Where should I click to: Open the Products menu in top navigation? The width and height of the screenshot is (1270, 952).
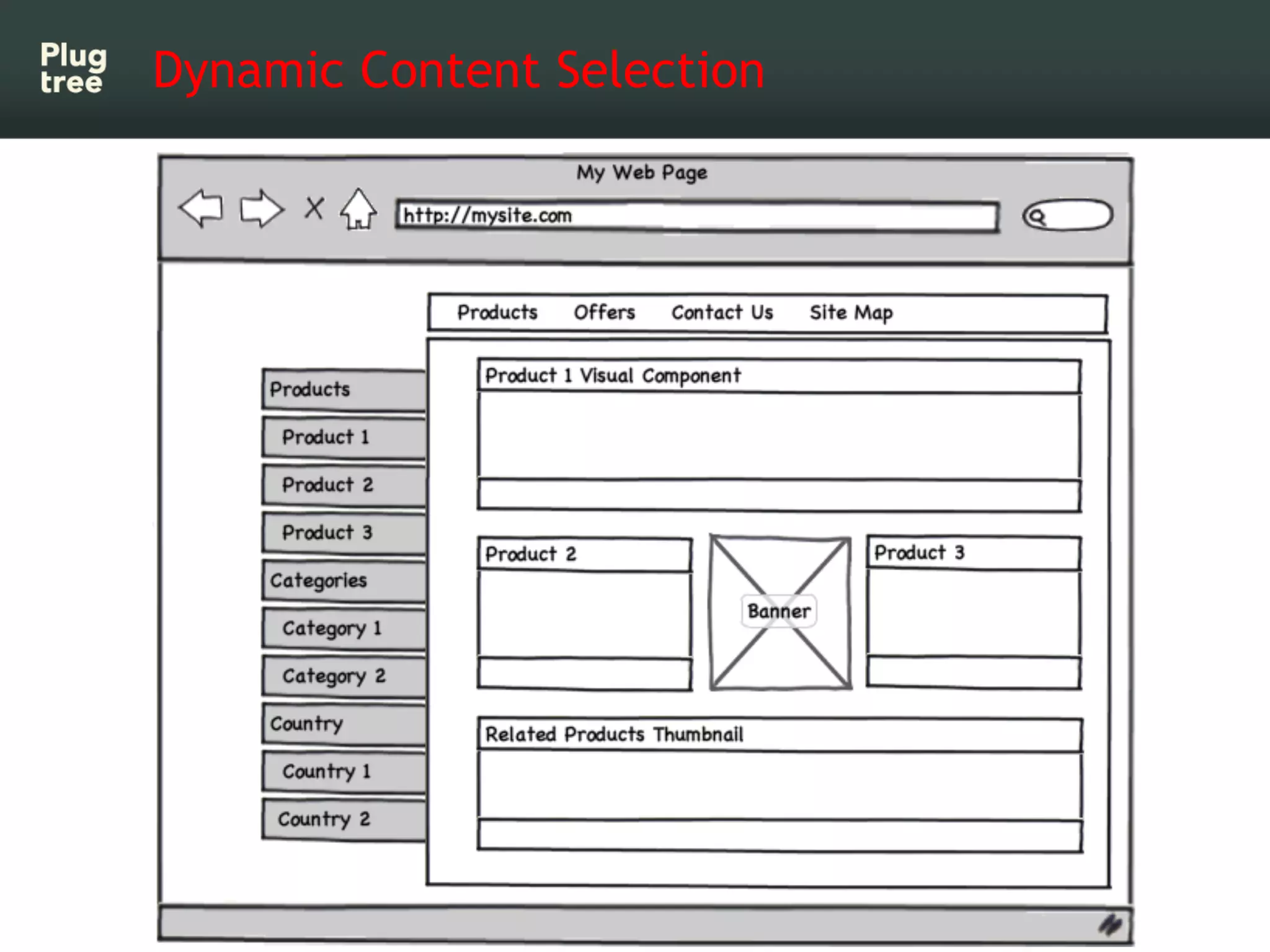(497, 312)
